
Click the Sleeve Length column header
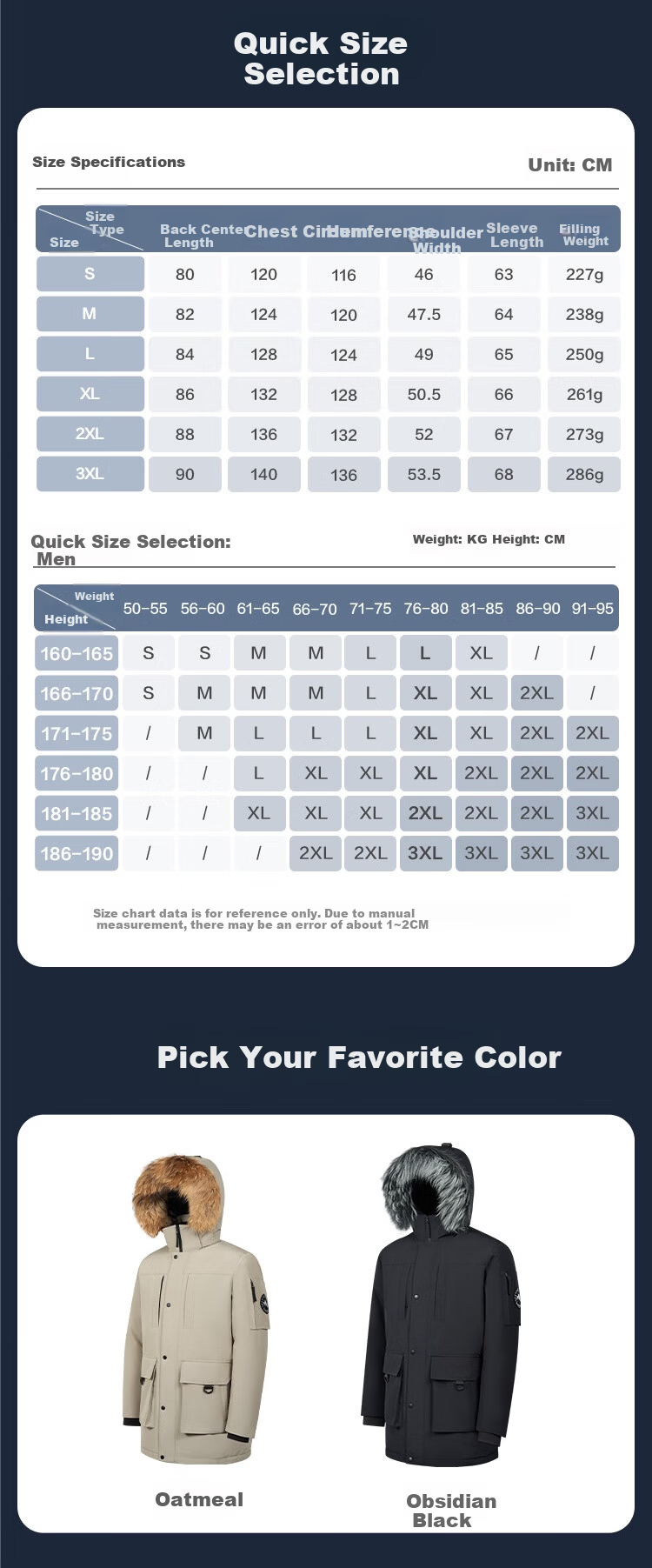(x=515, y=235)
